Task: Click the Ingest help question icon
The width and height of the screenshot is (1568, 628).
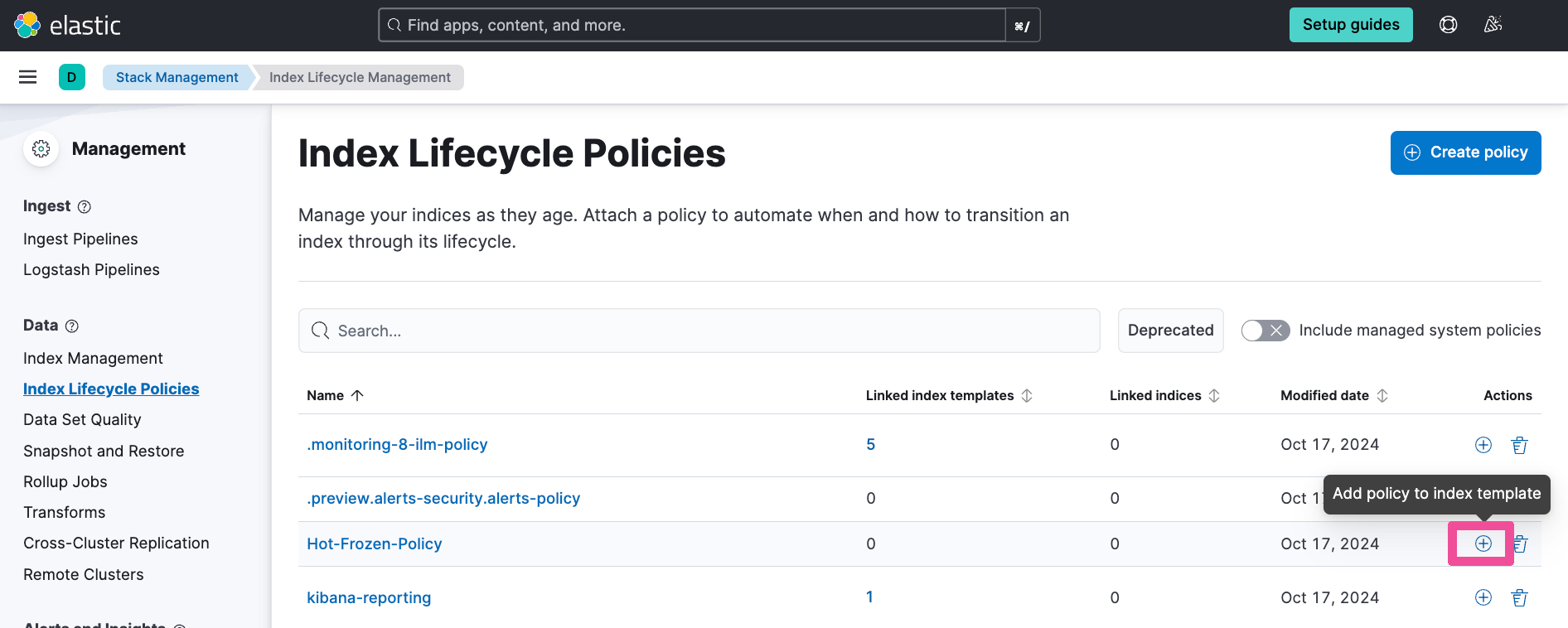Action: click(x=84, y=206)
